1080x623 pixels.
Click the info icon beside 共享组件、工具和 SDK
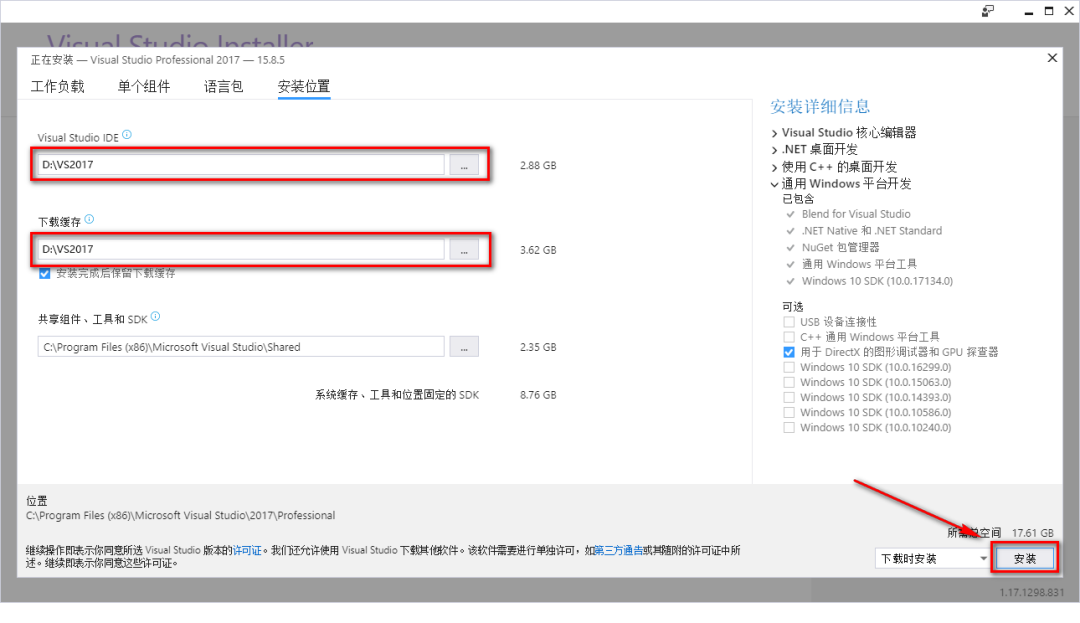point(156,318)
